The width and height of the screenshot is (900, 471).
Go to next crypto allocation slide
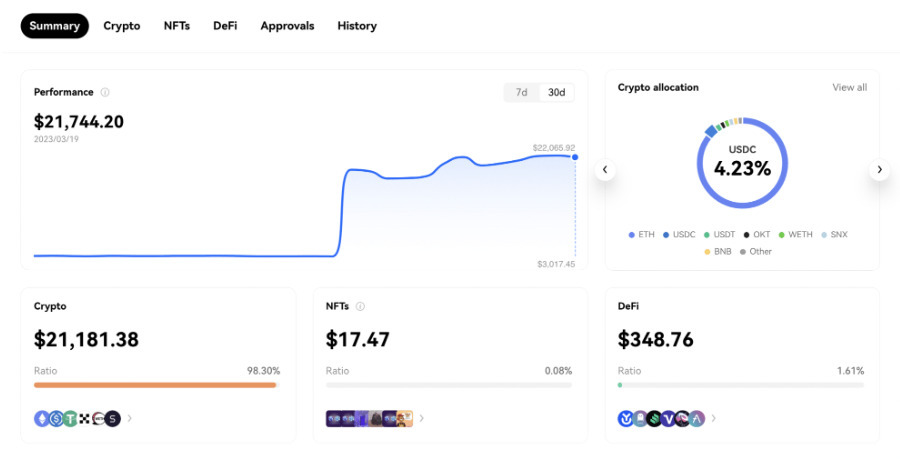point(879,170)
